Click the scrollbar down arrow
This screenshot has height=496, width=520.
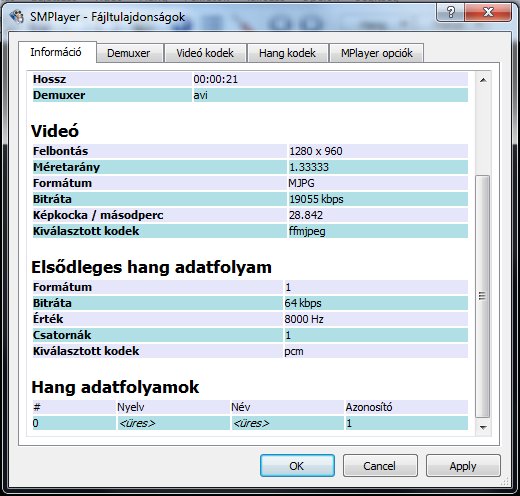(x=483, y=427)
